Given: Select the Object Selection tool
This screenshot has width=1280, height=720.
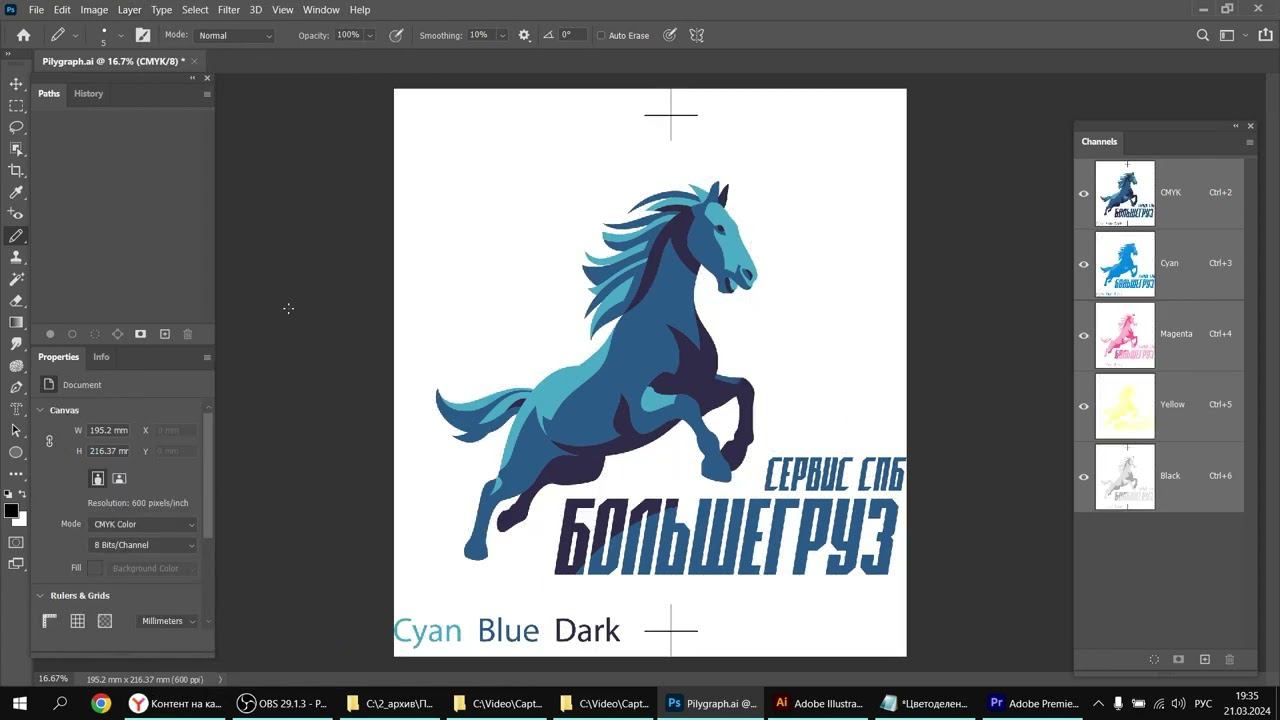Looking at the screenshot, I should 16,149.
